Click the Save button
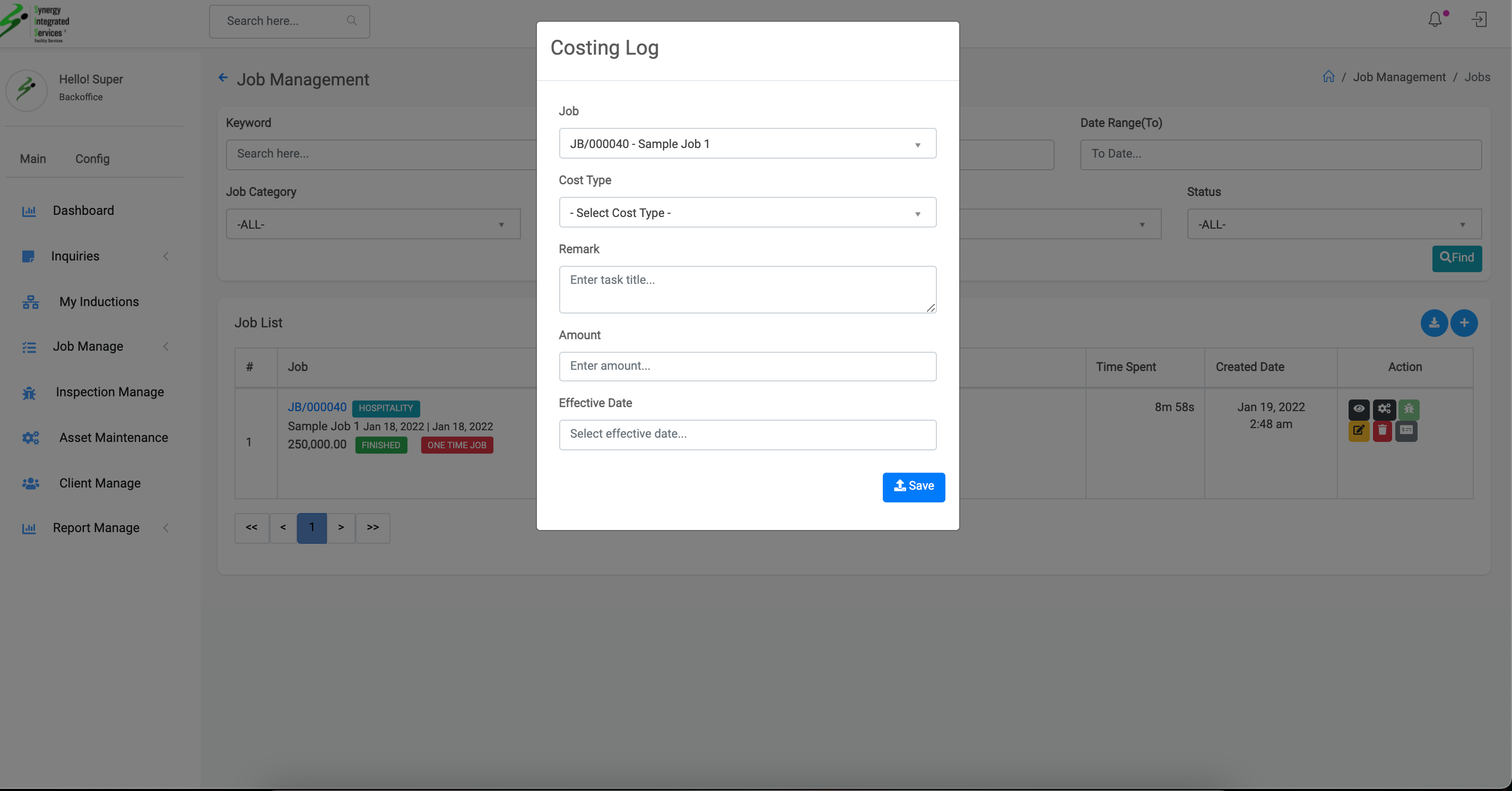1512x791 pixels. click(914, 486)
